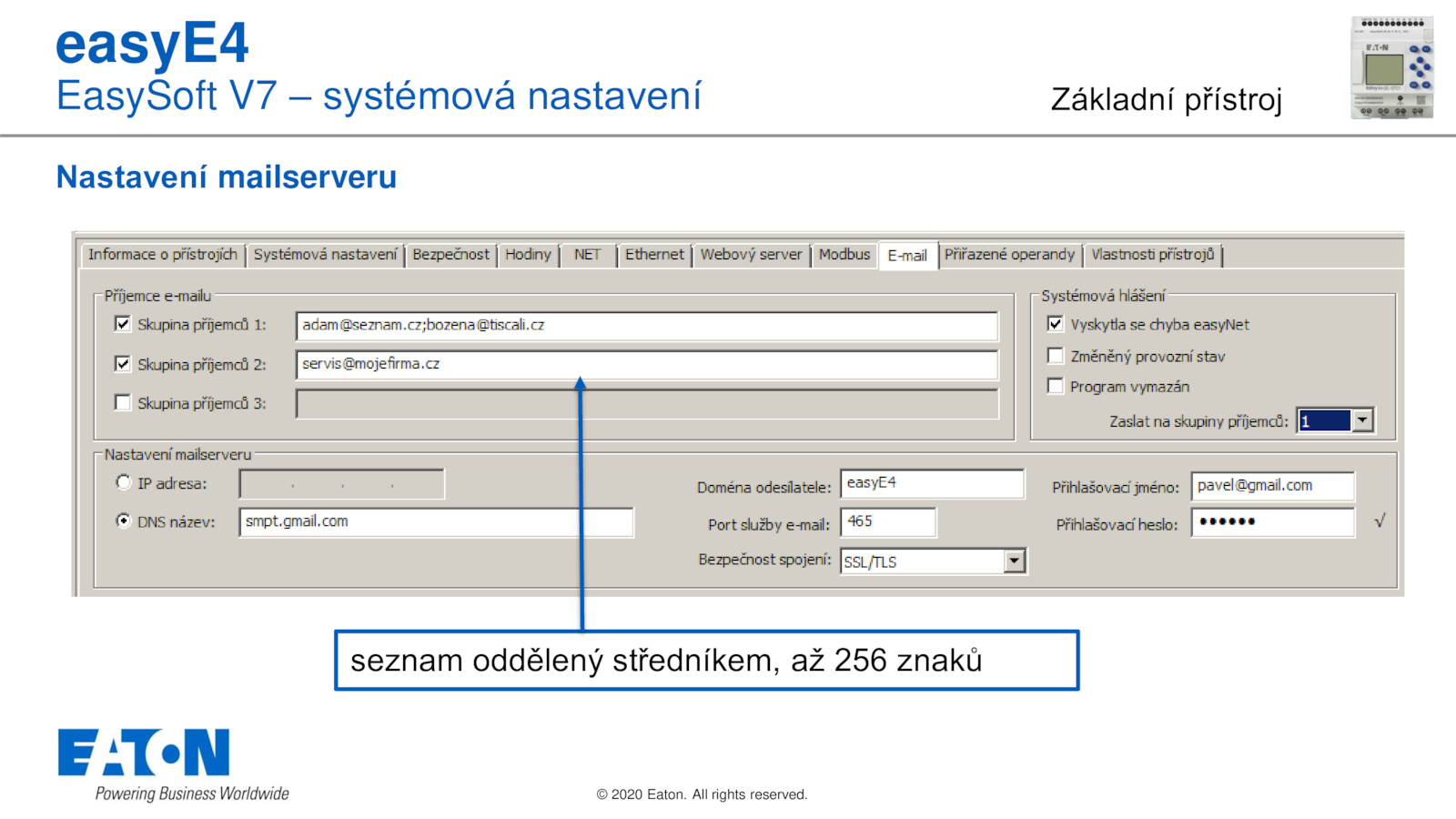Click the empty recipient group 3 field
Screen dimensions: 1456x819
tap(647, 404)
